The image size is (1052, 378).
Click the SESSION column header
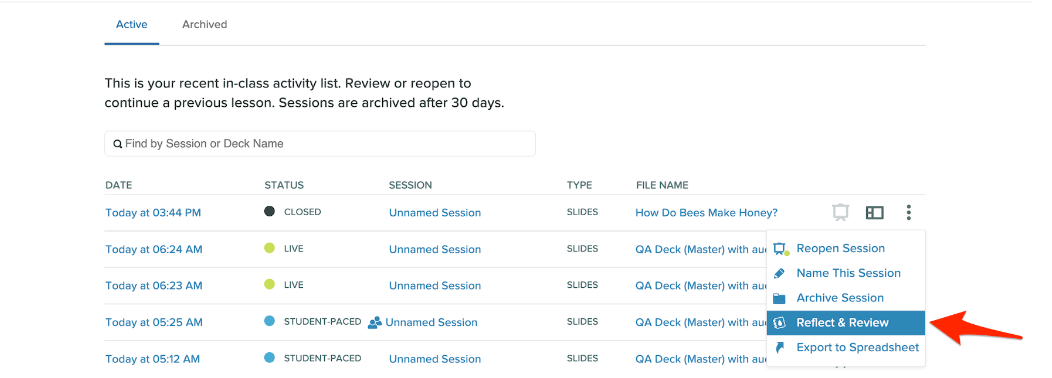(411, 185)
